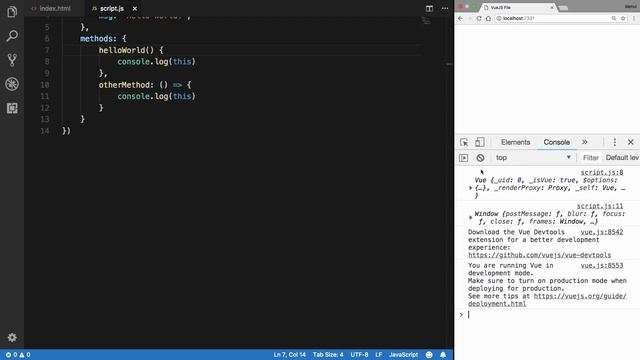Expand the logged Vue object
Screen dimensions: 640x360
point(471,188)
